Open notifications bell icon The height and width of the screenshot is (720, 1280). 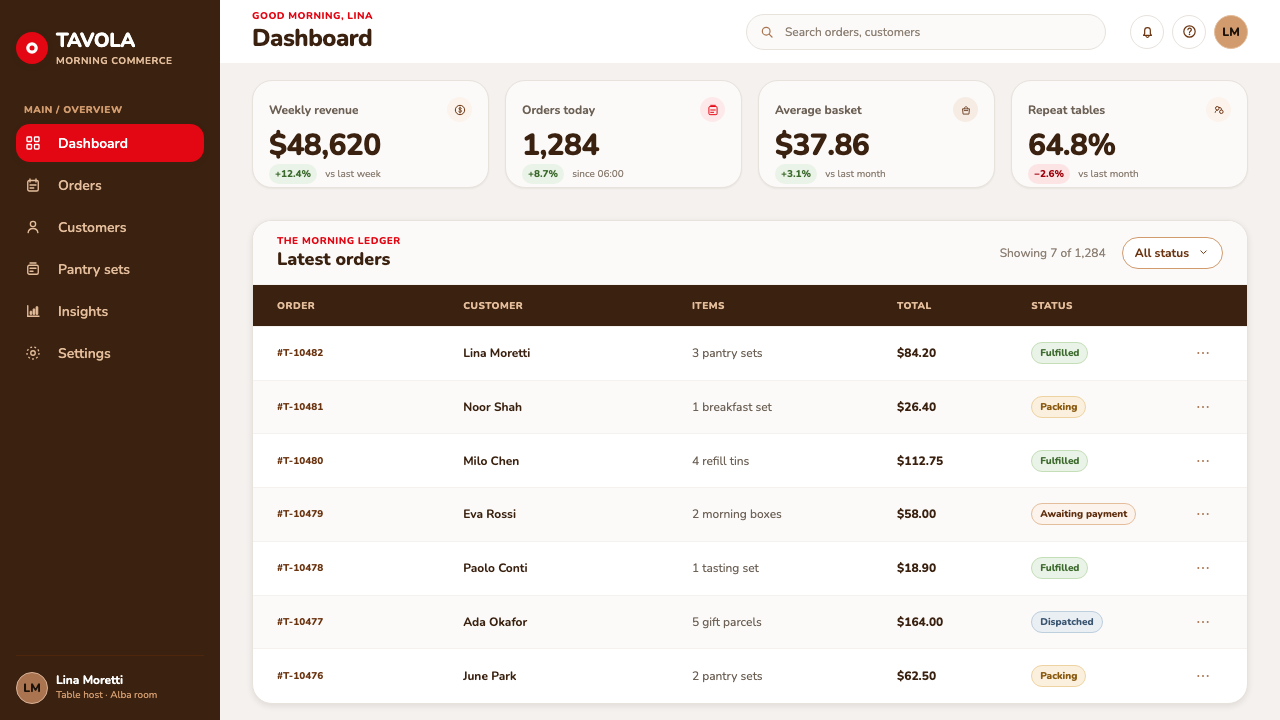(1147, 32)
